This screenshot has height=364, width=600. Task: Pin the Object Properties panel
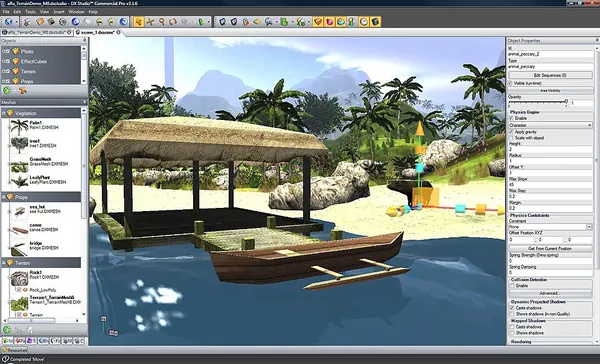(x=597, y=40)
